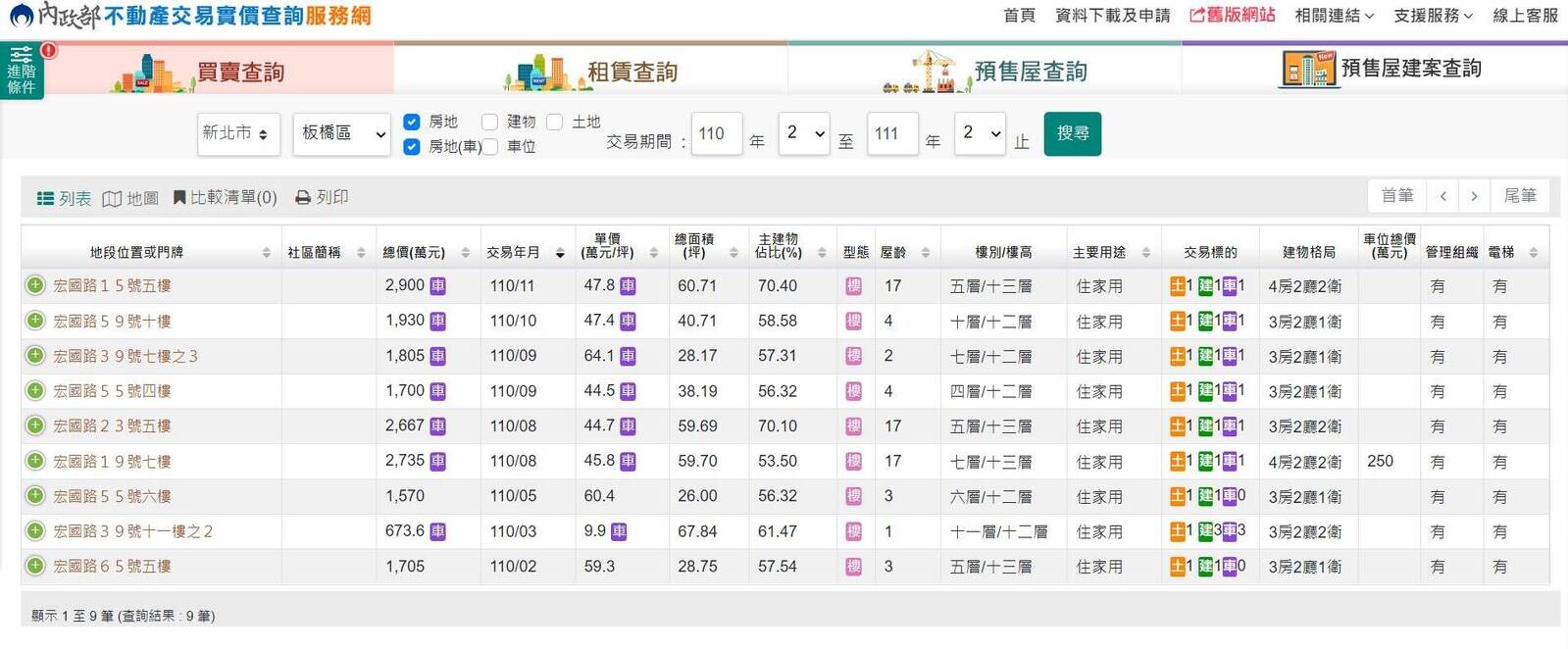Expand details for 宏國路23號五樓 row
This screenshot has width=1568, height=649.
[x=35, y=425]
